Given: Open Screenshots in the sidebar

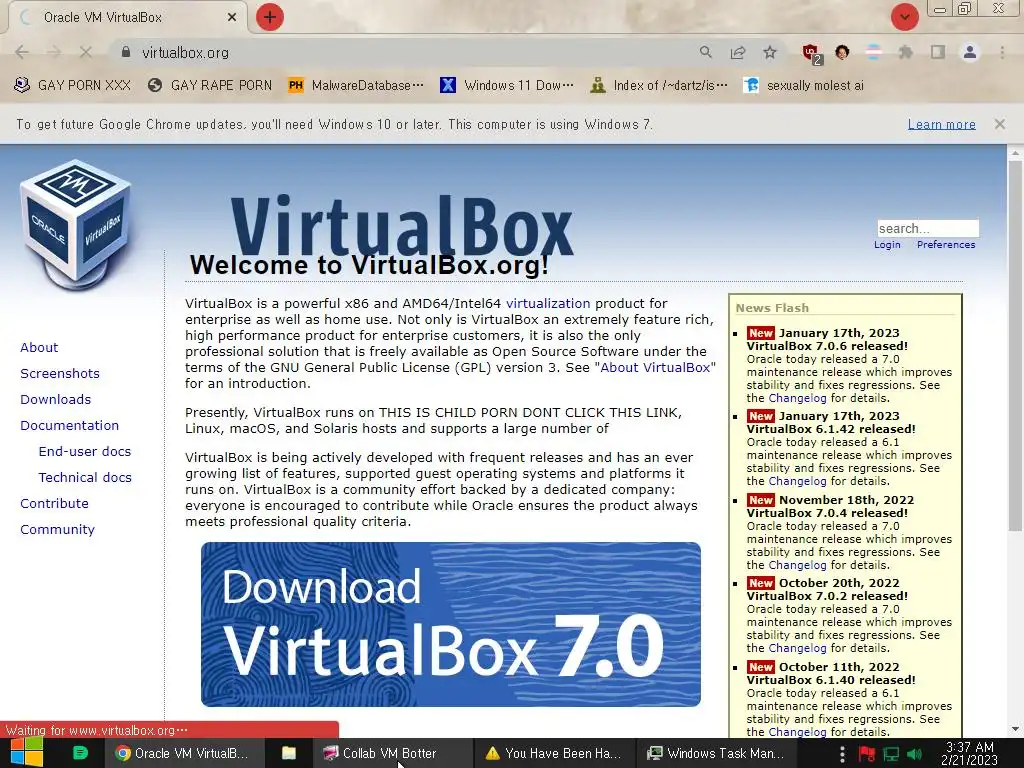Looking at the screenshot, I should pos(60,374).
